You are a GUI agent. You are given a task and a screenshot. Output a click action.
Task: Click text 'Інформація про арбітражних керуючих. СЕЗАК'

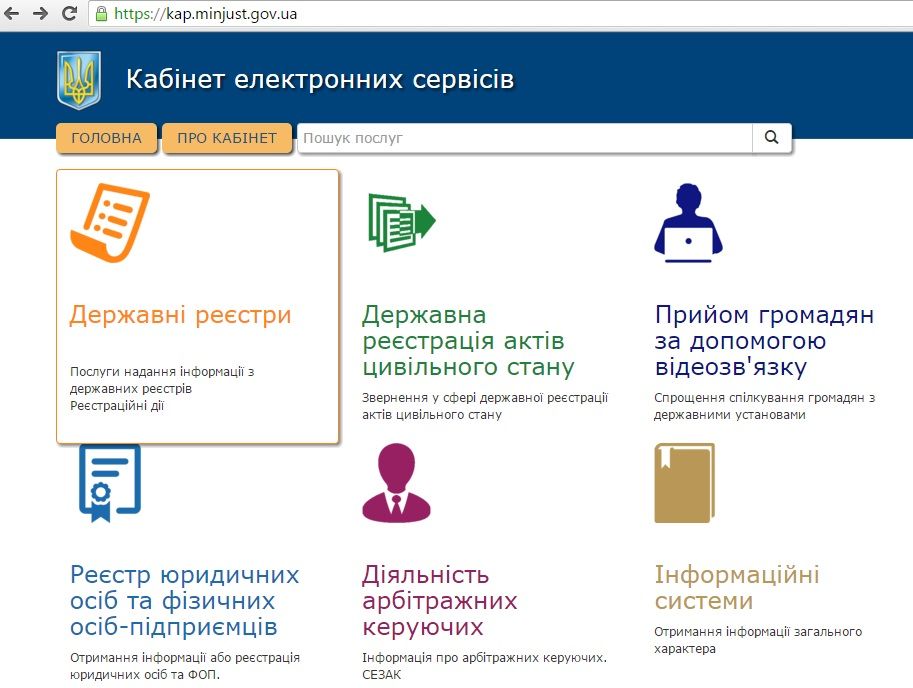484,666
